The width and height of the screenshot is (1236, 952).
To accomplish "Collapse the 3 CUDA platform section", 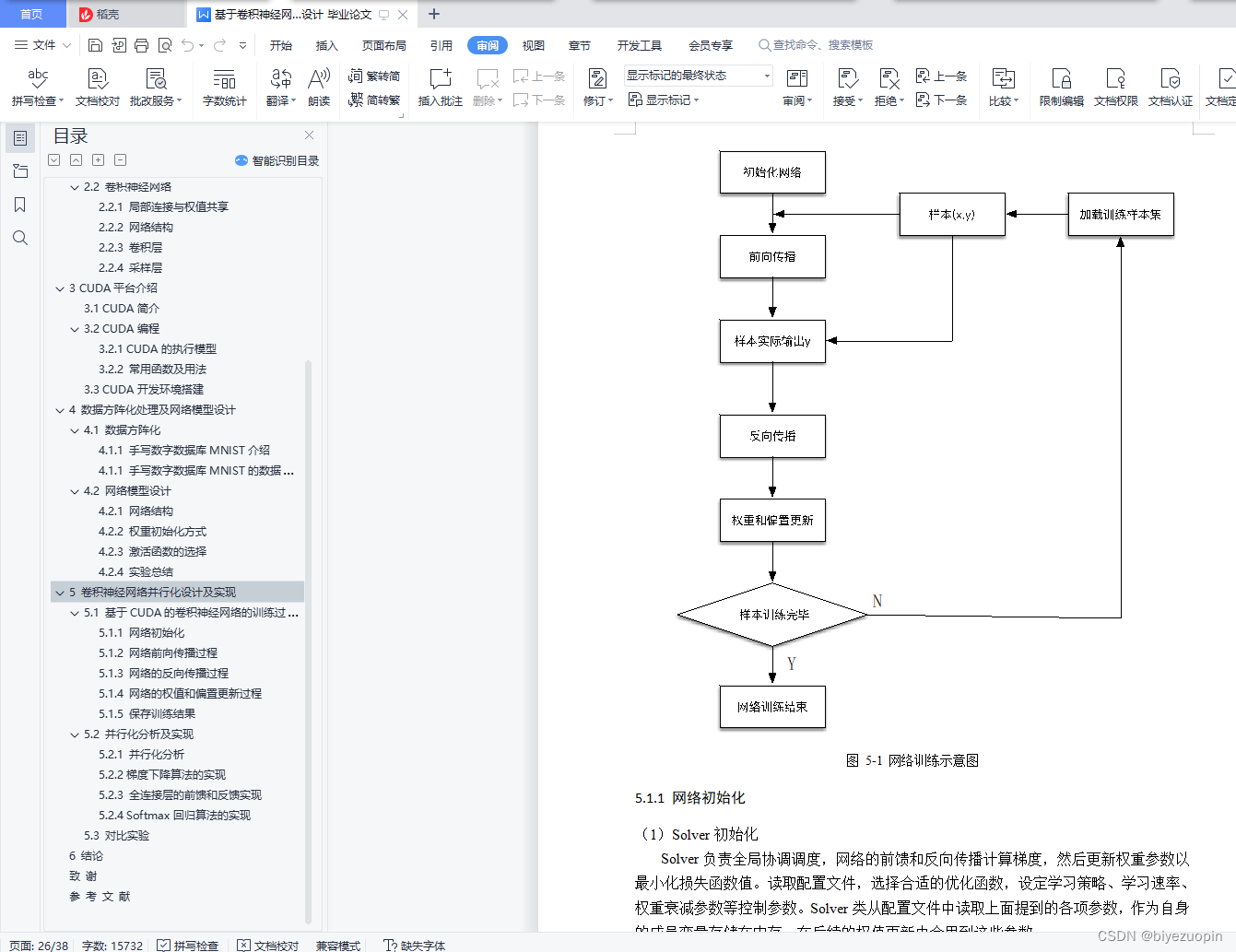I will pyautogui.click(x=60, y=288).
